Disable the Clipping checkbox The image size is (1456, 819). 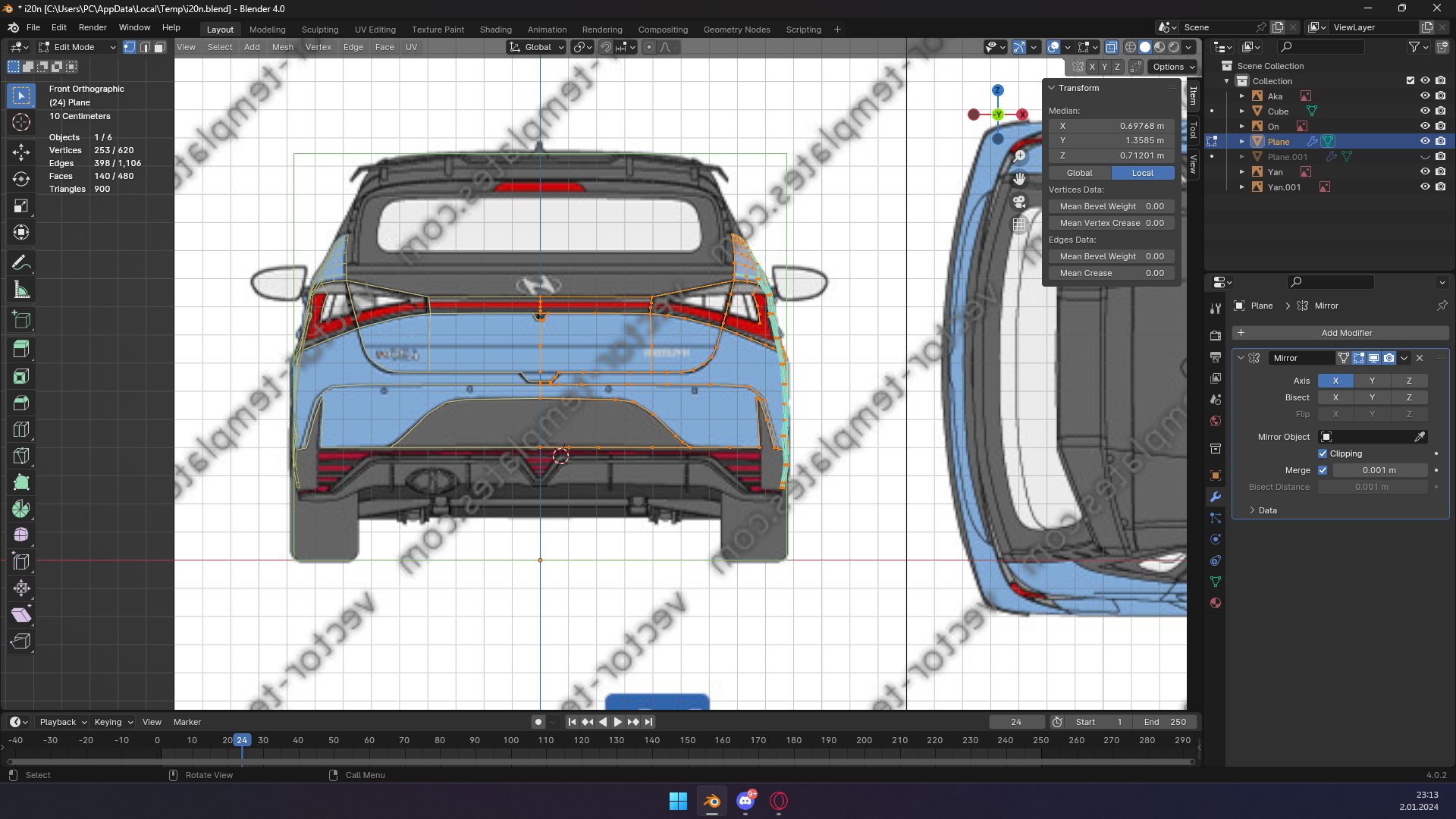(1323, 453)
